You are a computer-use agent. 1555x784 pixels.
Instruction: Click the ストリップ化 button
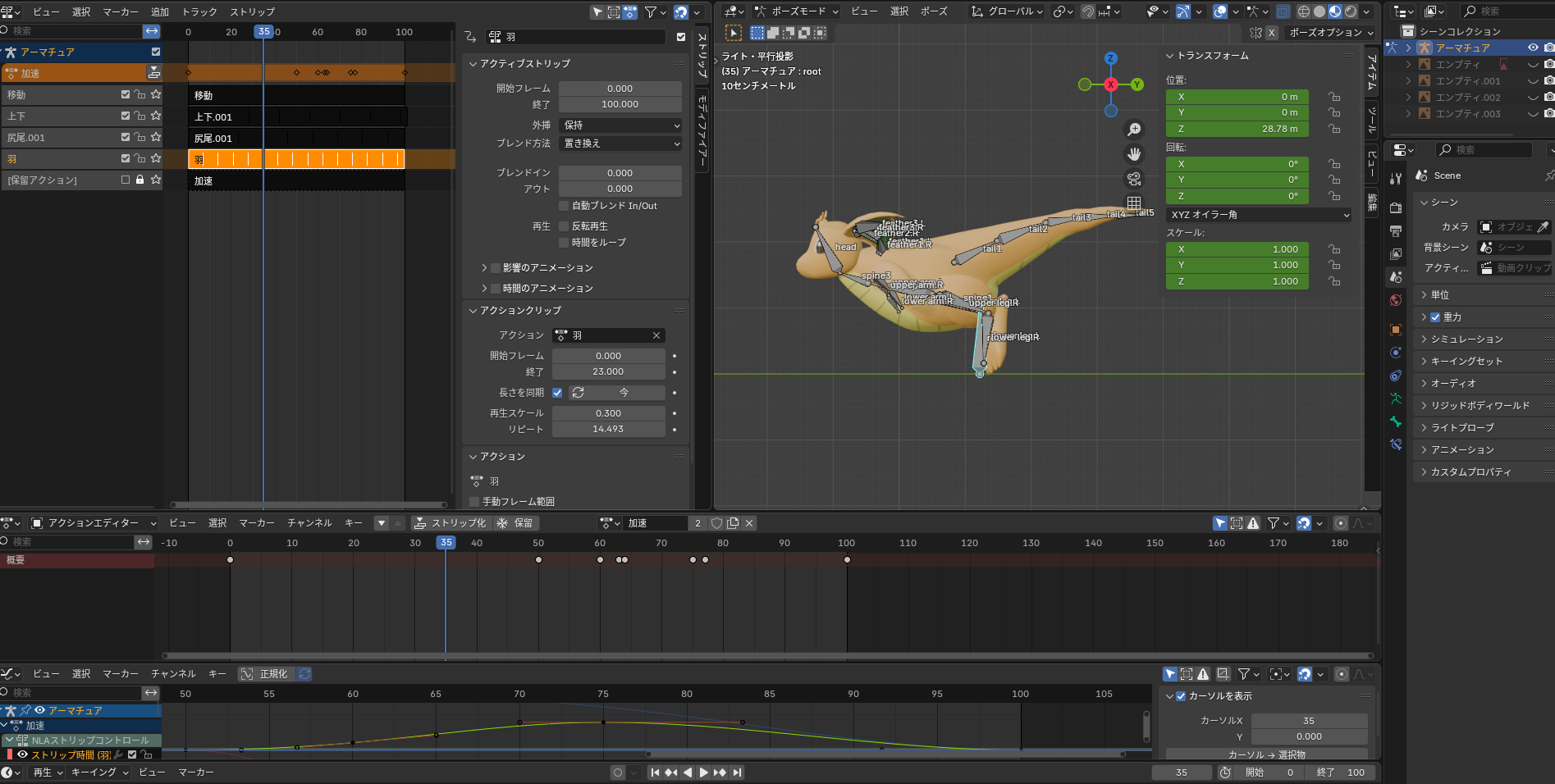[450, 523]
